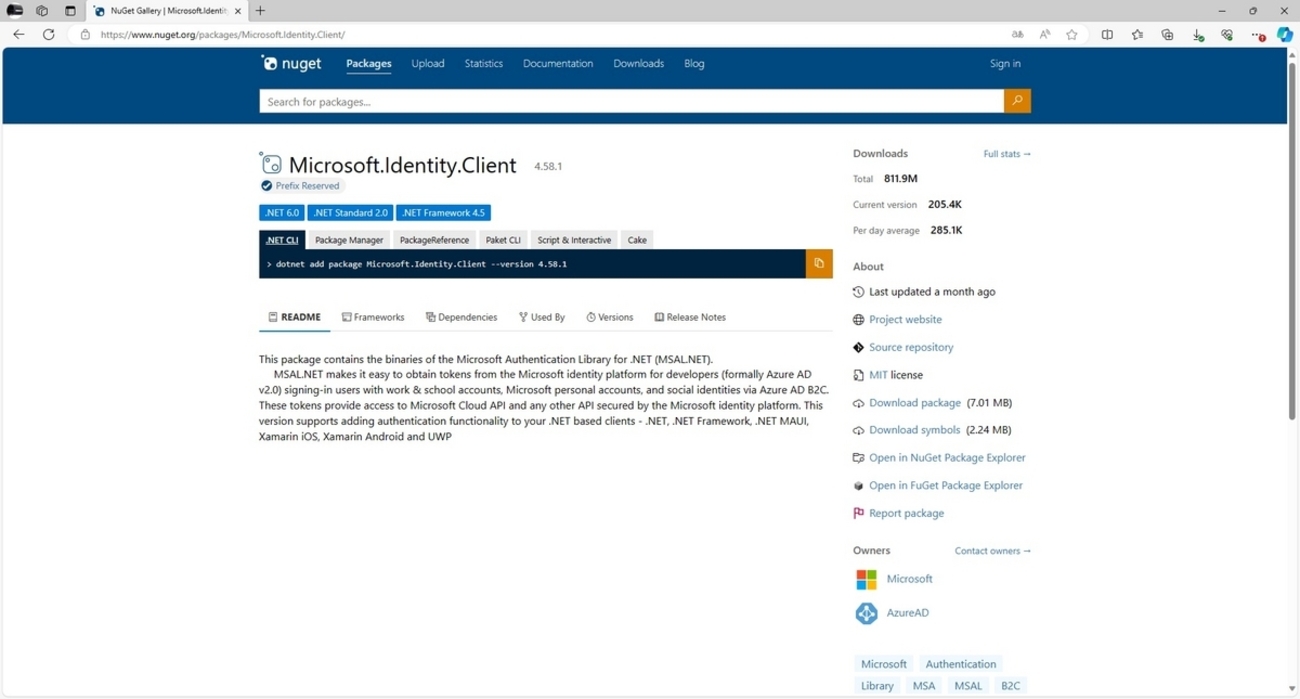Toggle the favorites star for this page
The height and width of the screenshot is (699, 1300).
click(x=1071, y=33)
